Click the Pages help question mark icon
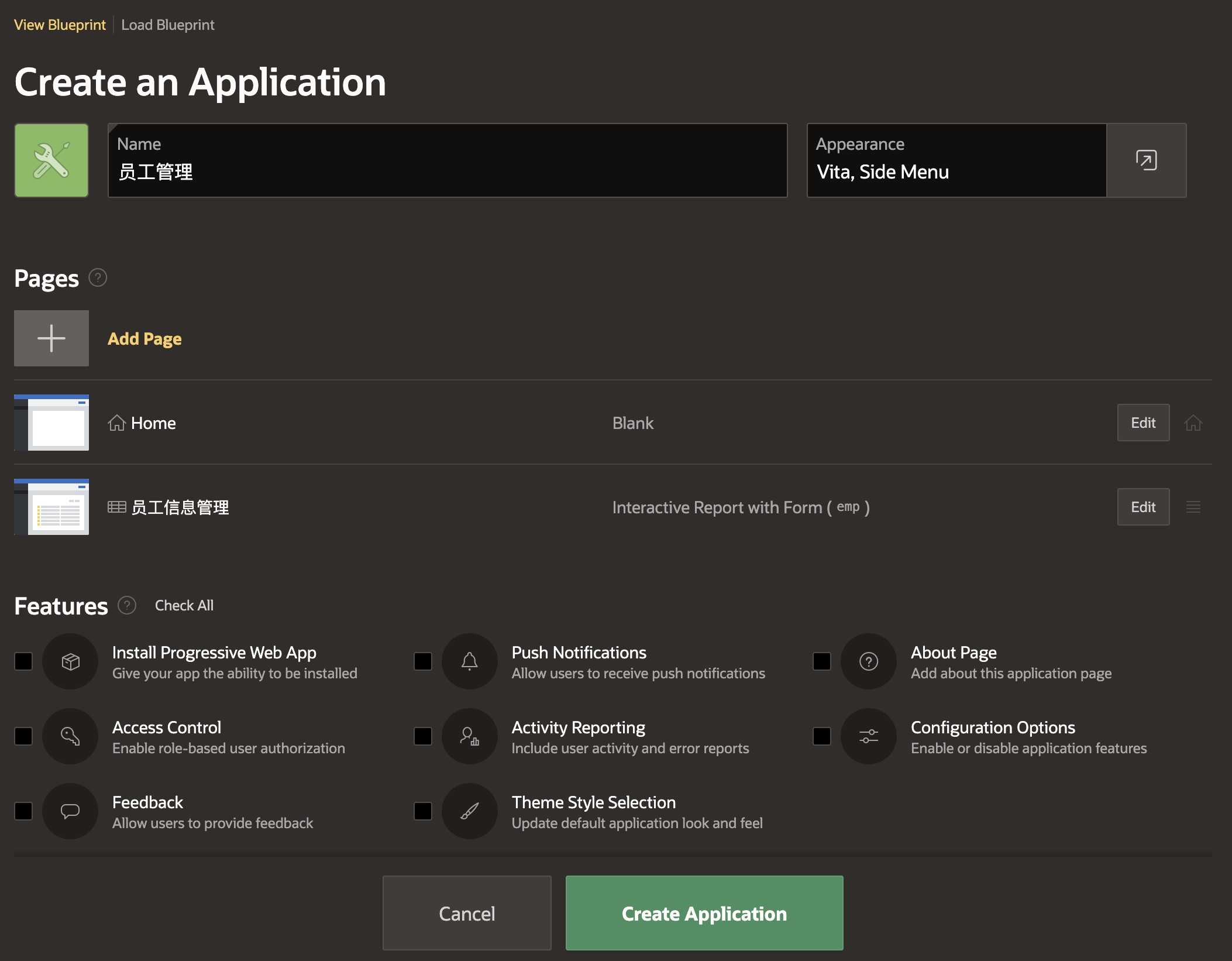This screenshot has width=1232, height=961. [x=98, y=277]
